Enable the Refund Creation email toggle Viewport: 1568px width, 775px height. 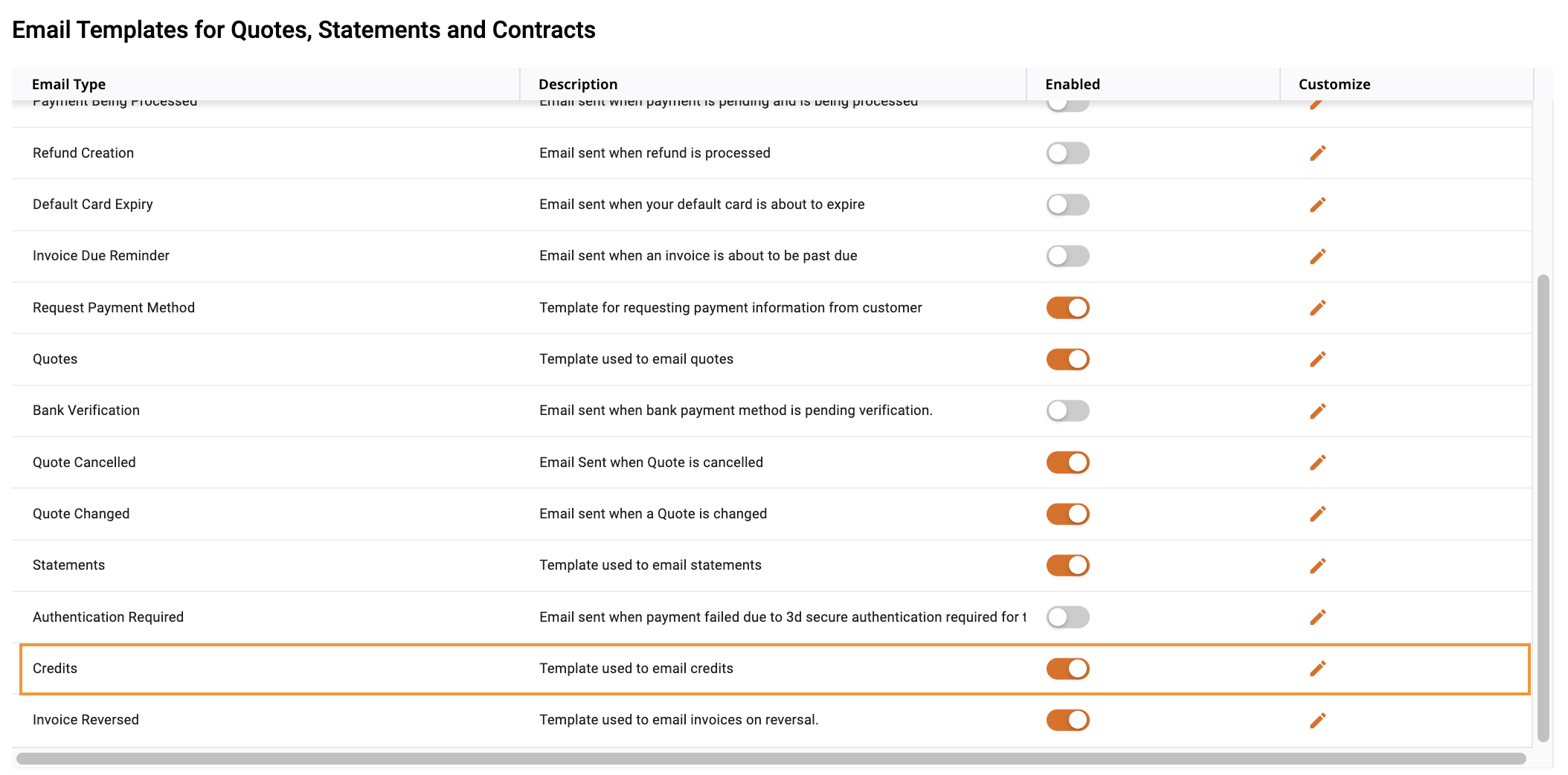(x=1067, y=153)
